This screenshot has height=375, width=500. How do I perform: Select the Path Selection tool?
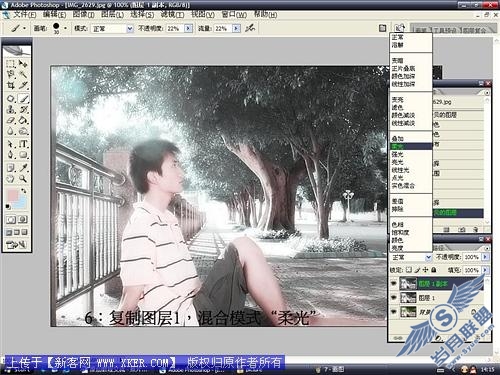coord(11,144)
